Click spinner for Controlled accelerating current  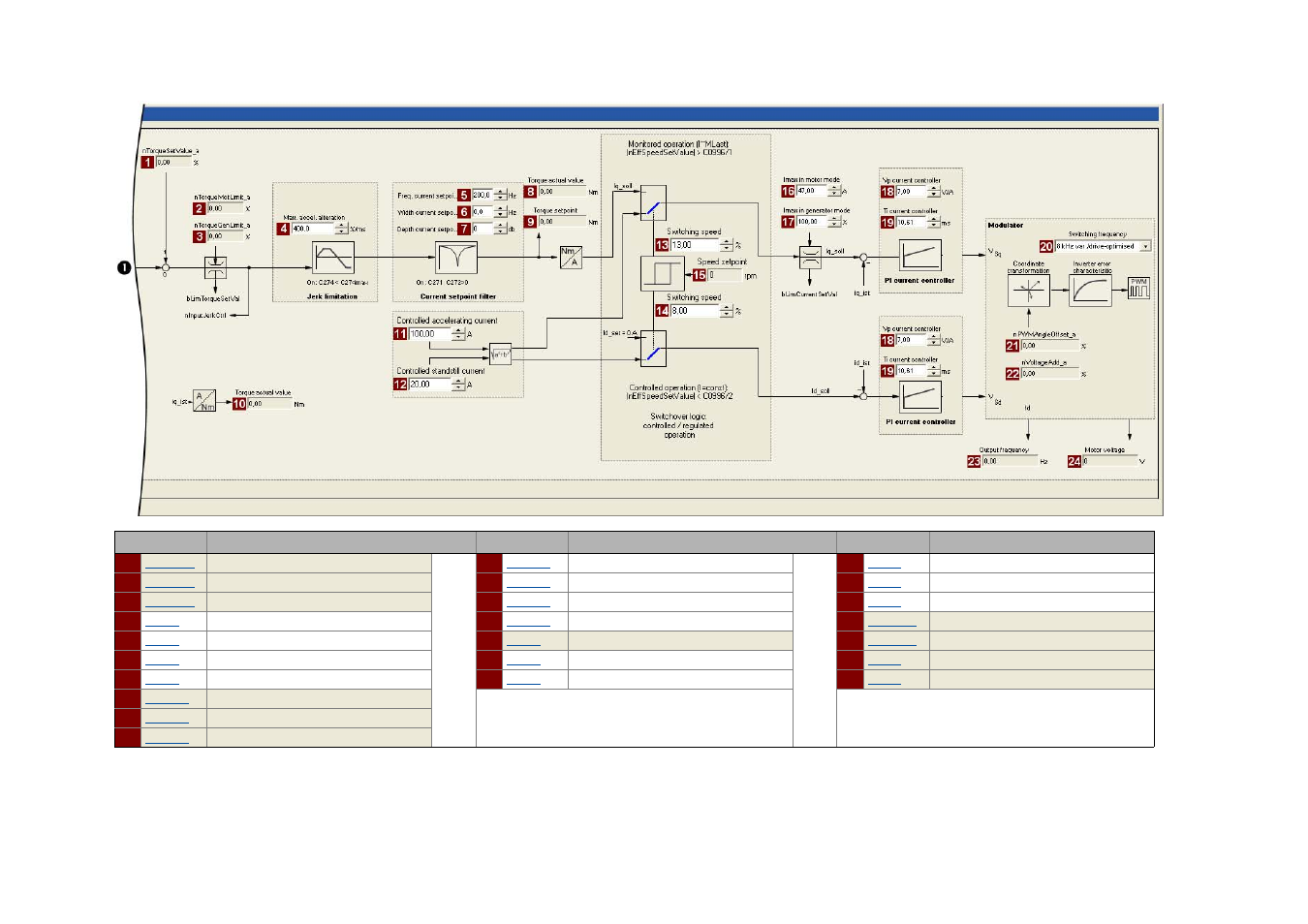point(458,334)
